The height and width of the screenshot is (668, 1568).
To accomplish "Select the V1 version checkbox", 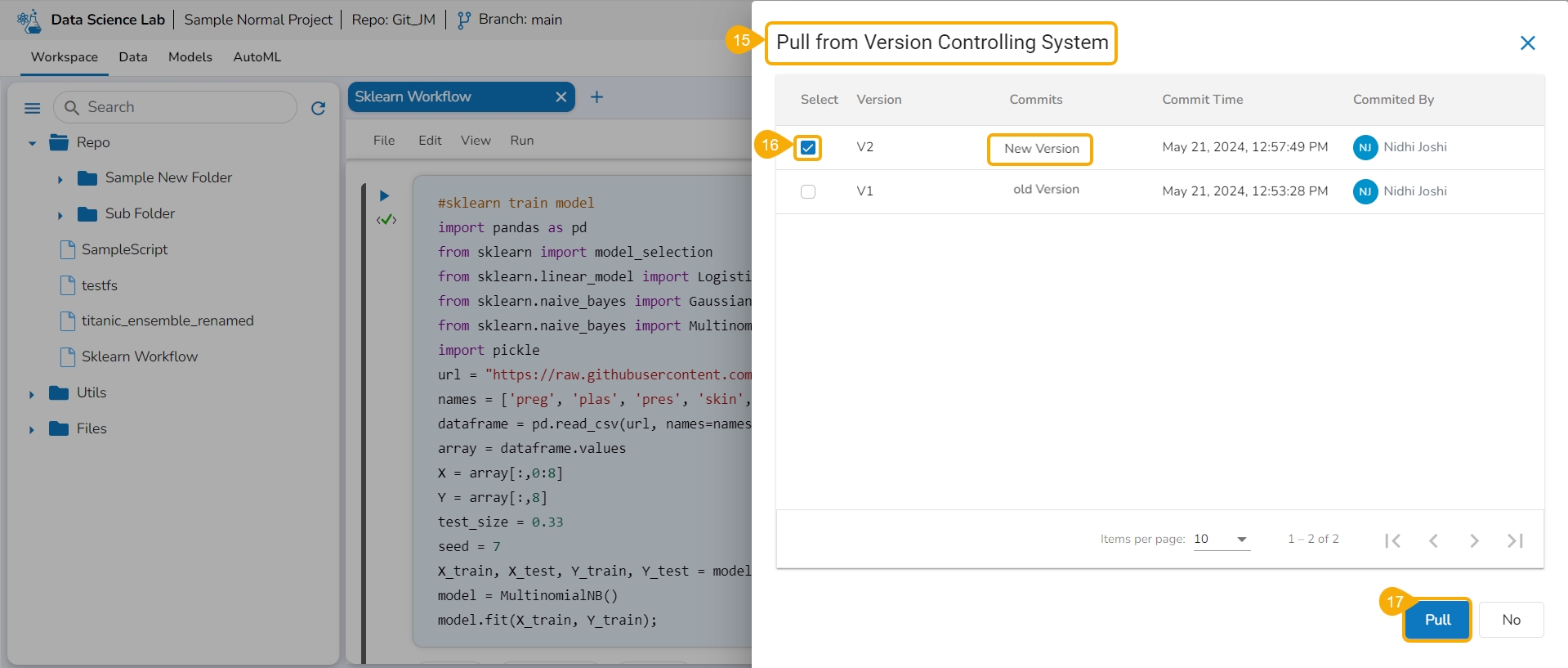I will coord(808,191).
